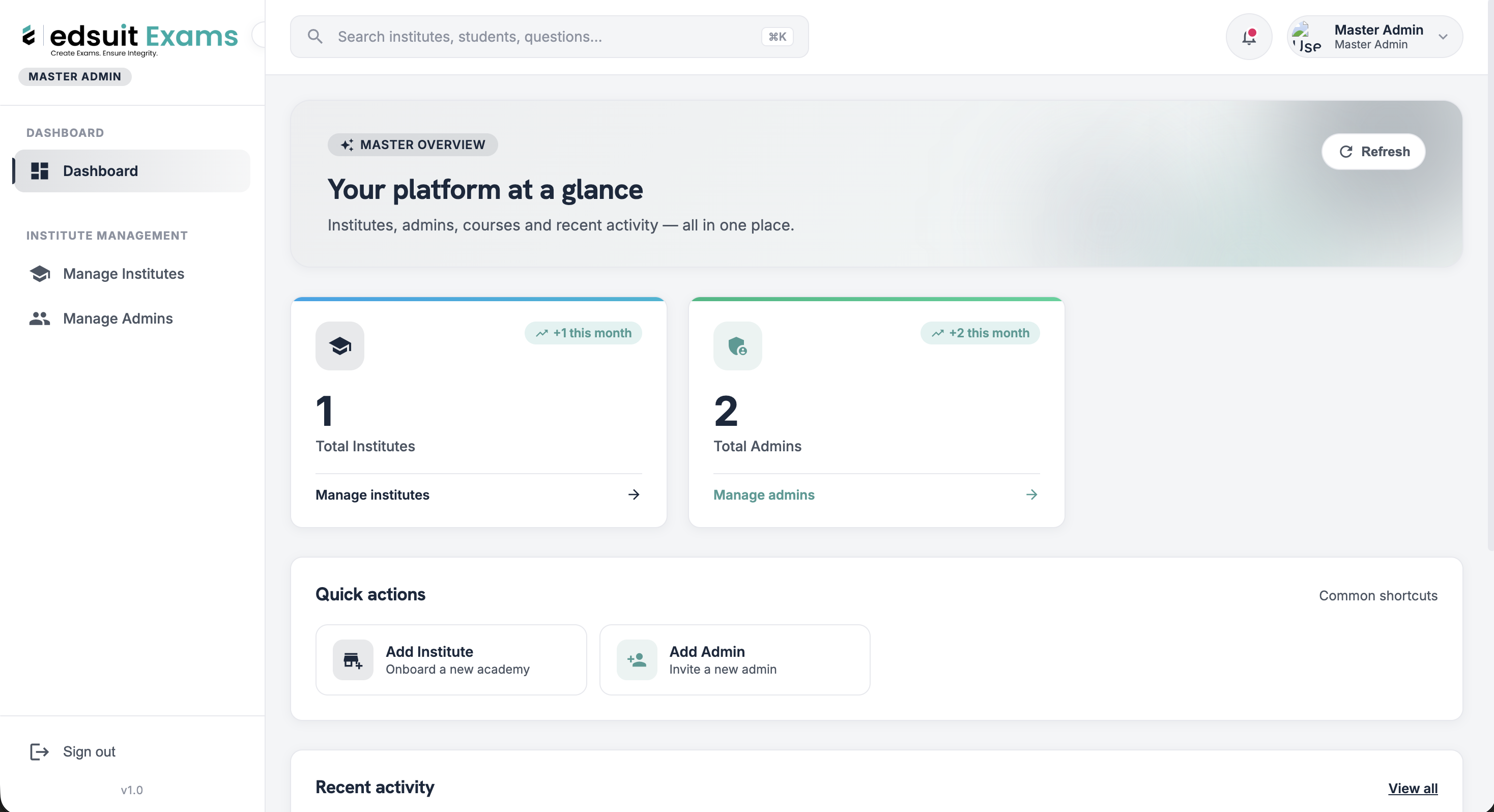Click the 'Quick actions' heading
1494x812 pixels.
(x=370, y=594)
